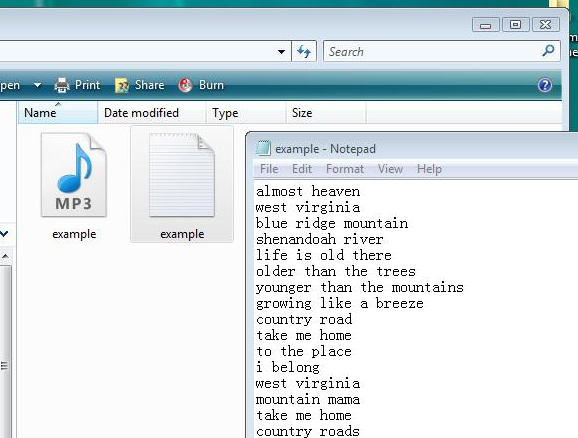Collapse the navigation pane chevron at left edge
This screenshot has width=578, height=438.
tap(4, 233)
